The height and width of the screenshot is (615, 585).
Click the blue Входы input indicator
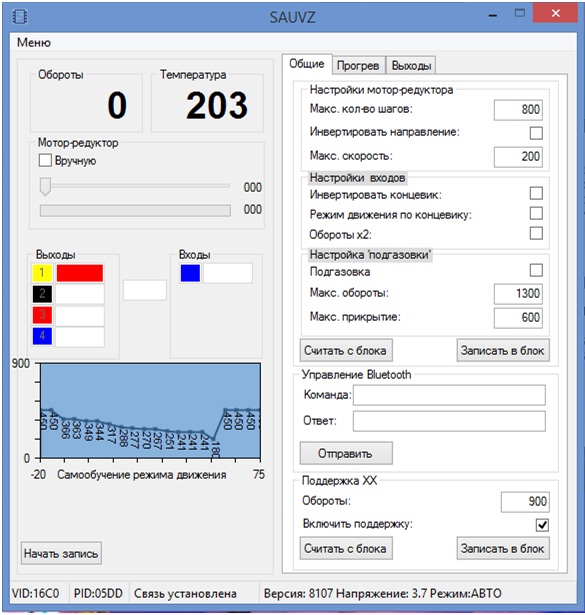pos(190,273)
